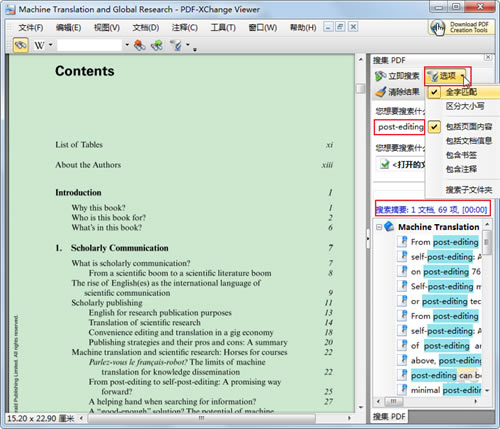The image size is (500, 429).
Task: Open the 窗口(W) menu
Action: [263, 28]
